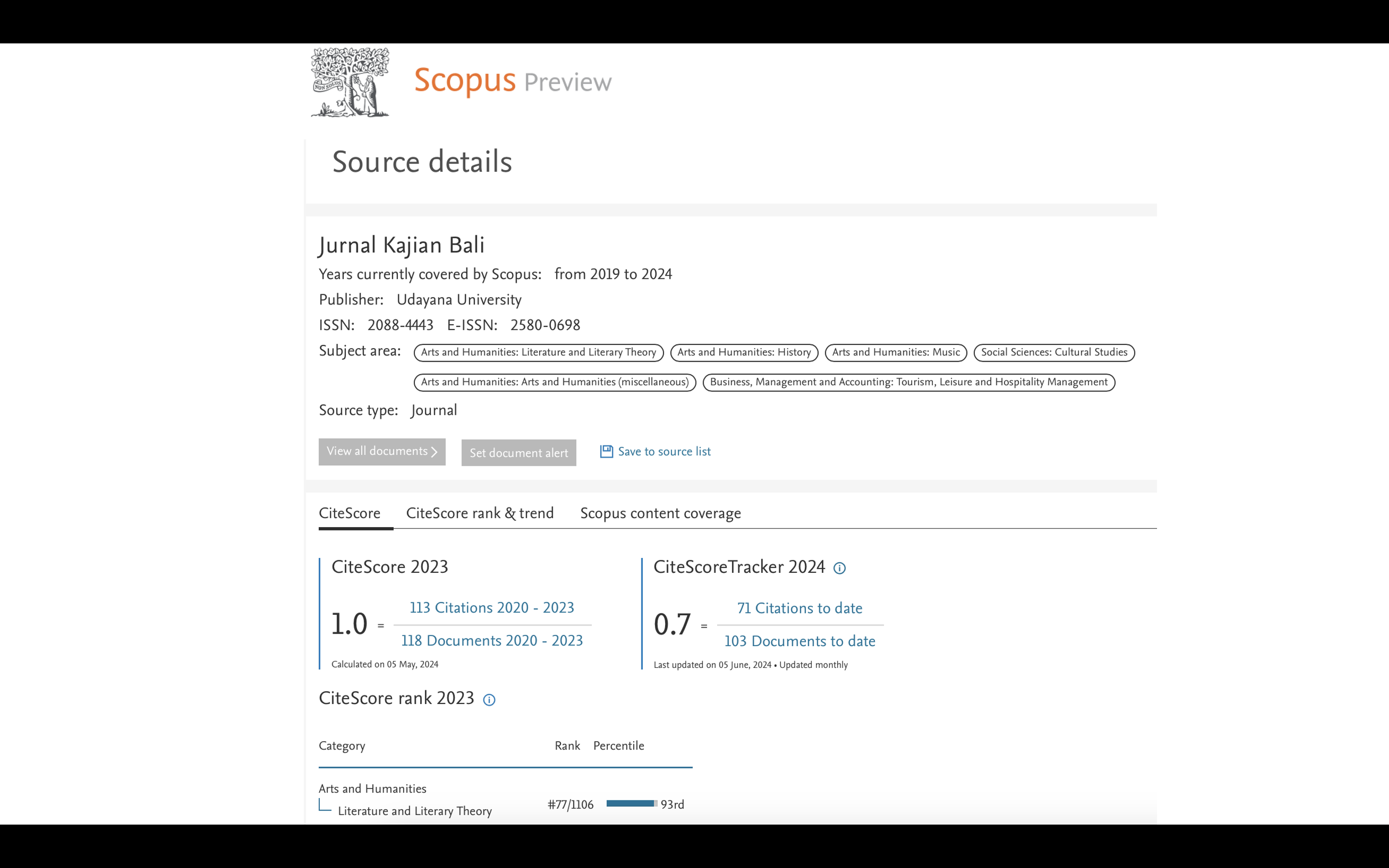This screenshot has width=1389, height=868.
Task: Open the CiteScoreTracker 2024 info icon
Action: (839, 569)
